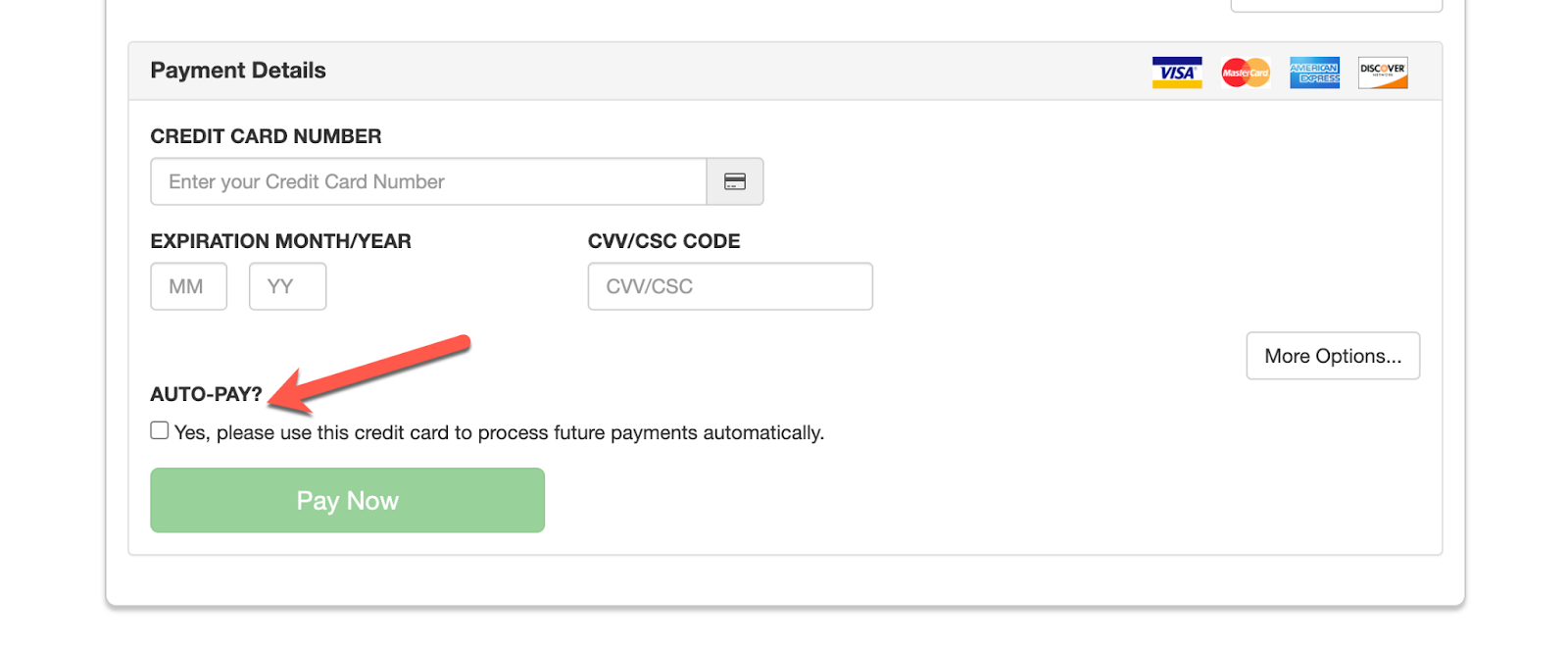Click the MM expiration month field
Image resolution: width=1568 pixels, height=646 pixels.
click(x=188, y=286)
